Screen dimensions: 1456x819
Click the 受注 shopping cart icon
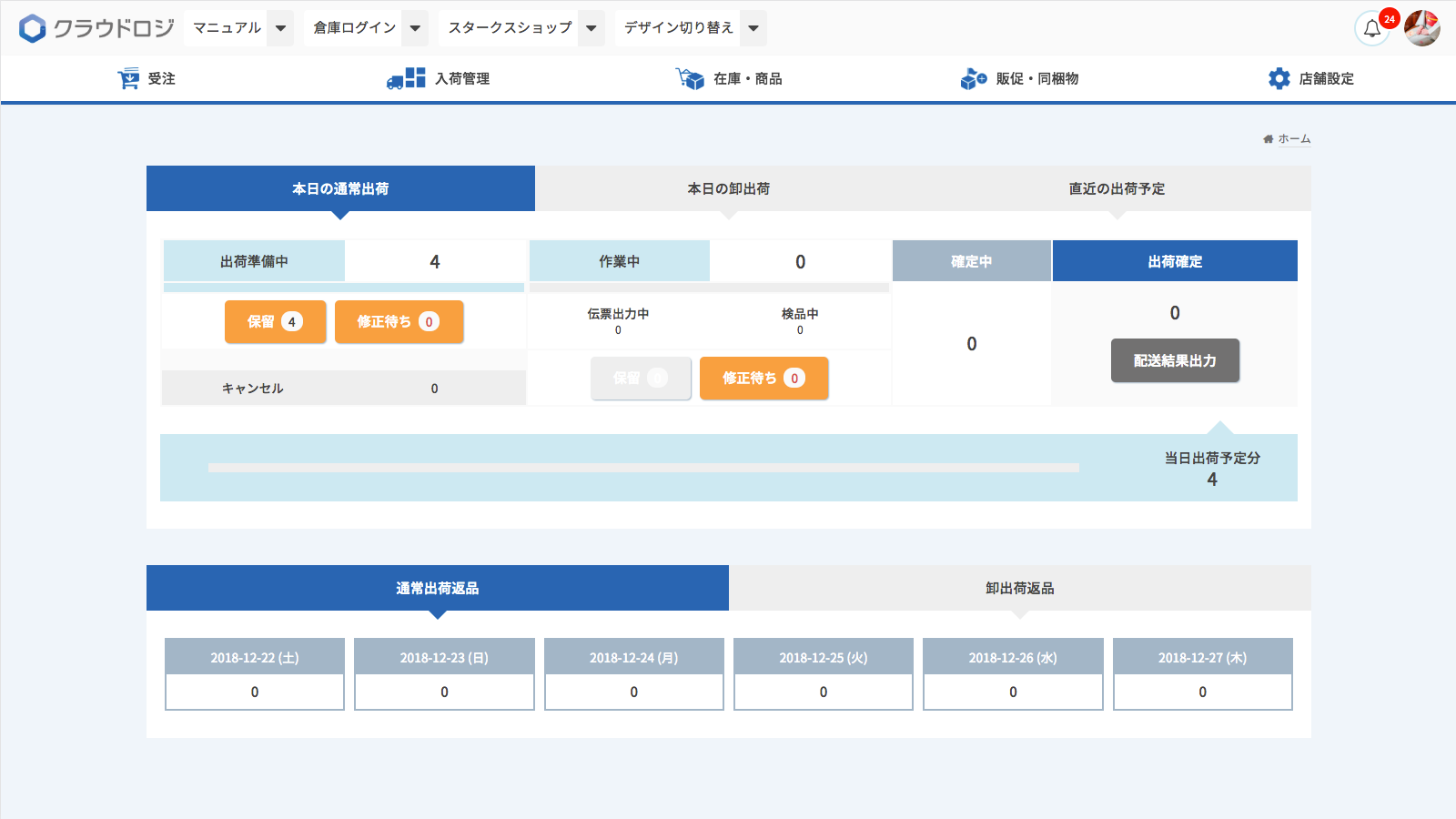(128, 78)
